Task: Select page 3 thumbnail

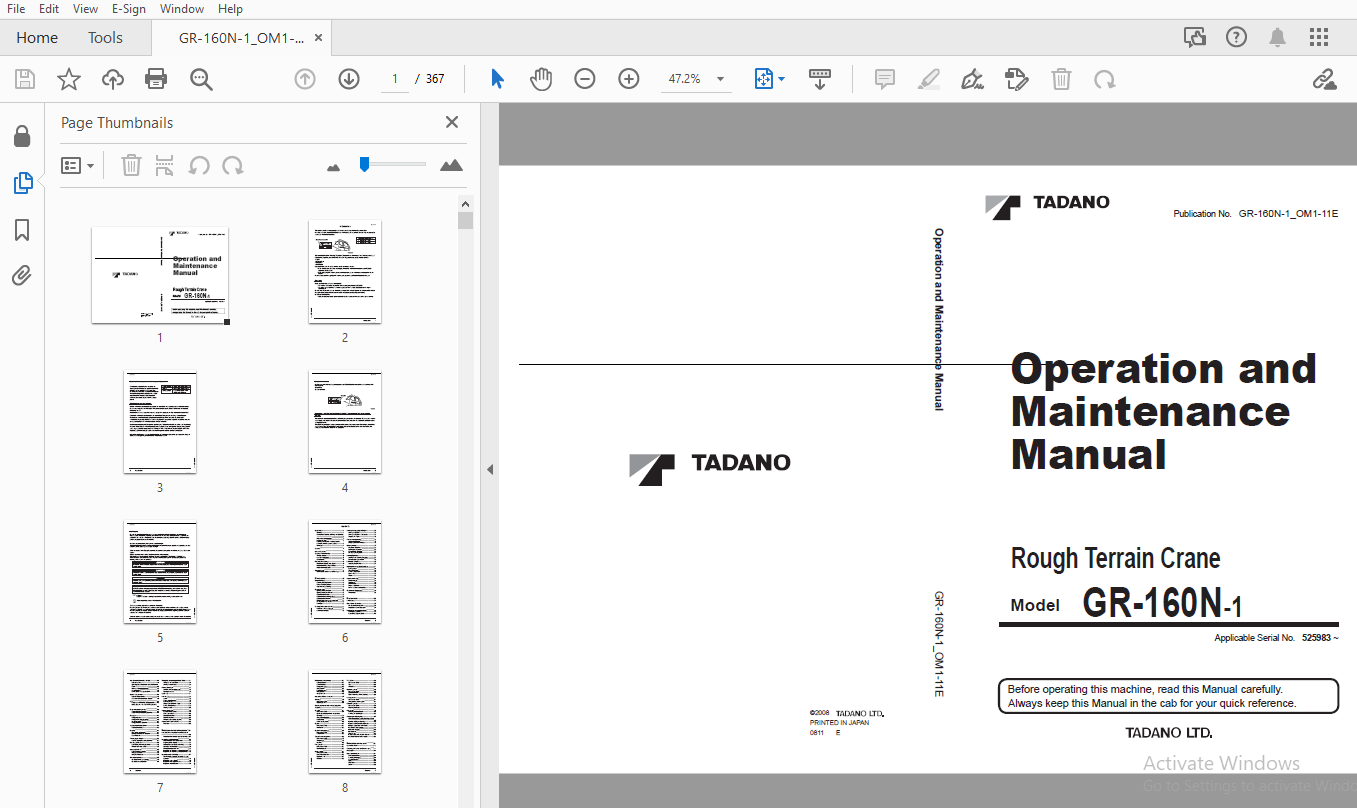Action: [160, 422]
